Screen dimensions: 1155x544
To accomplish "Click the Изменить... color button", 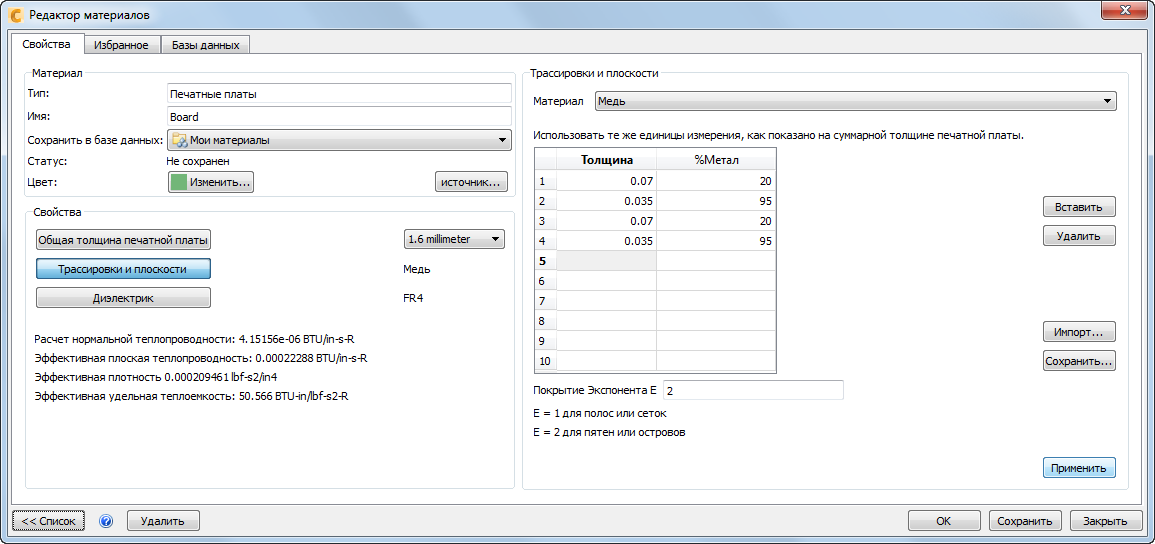I will point(211,182).
